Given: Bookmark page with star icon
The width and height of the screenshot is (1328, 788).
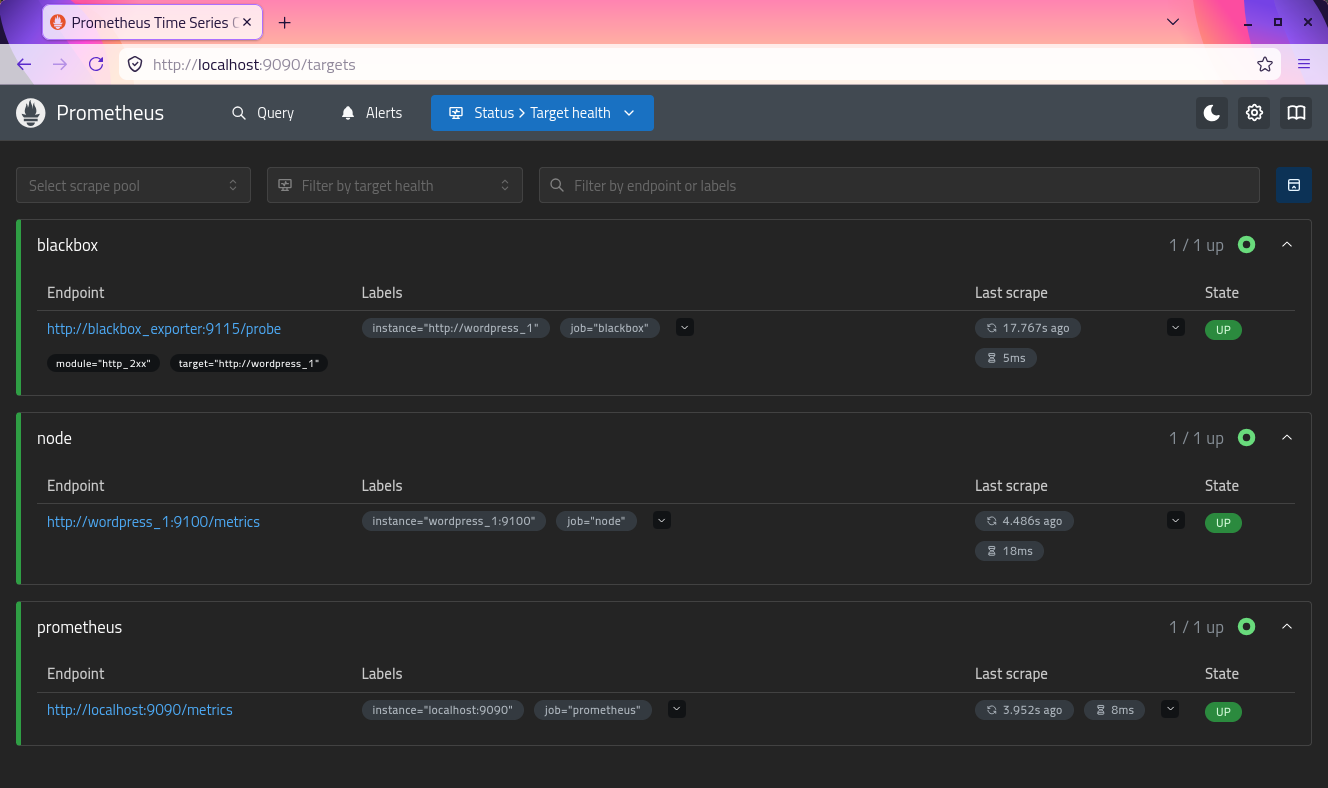Looking at the screenshot, I should (x=1265, y=64).
